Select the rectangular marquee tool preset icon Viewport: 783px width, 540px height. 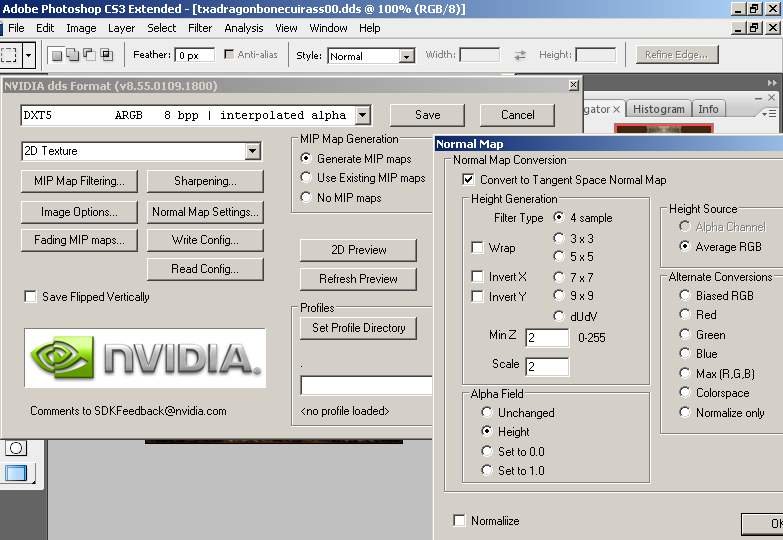pyautogui.click(x=10, y=55)
